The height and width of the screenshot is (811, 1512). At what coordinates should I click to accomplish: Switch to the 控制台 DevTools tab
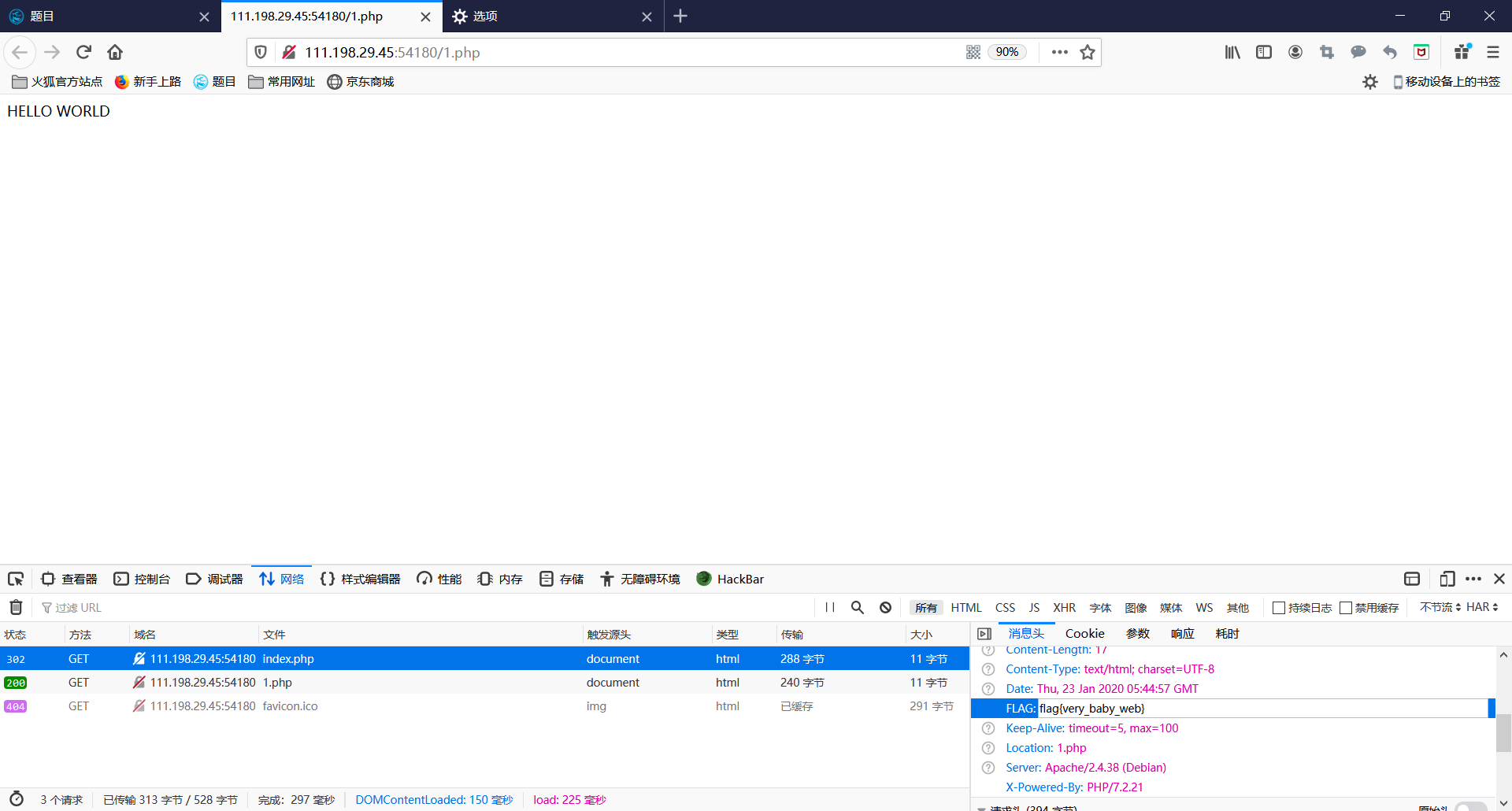143,579
